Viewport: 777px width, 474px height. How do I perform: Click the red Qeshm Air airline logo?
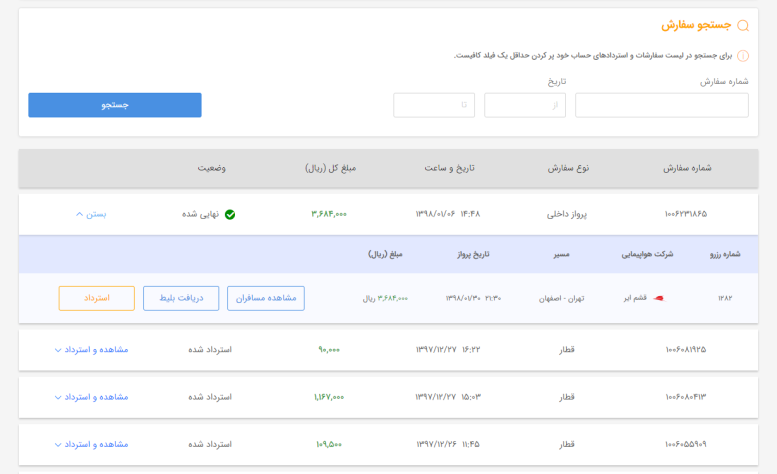coord(659,298)
